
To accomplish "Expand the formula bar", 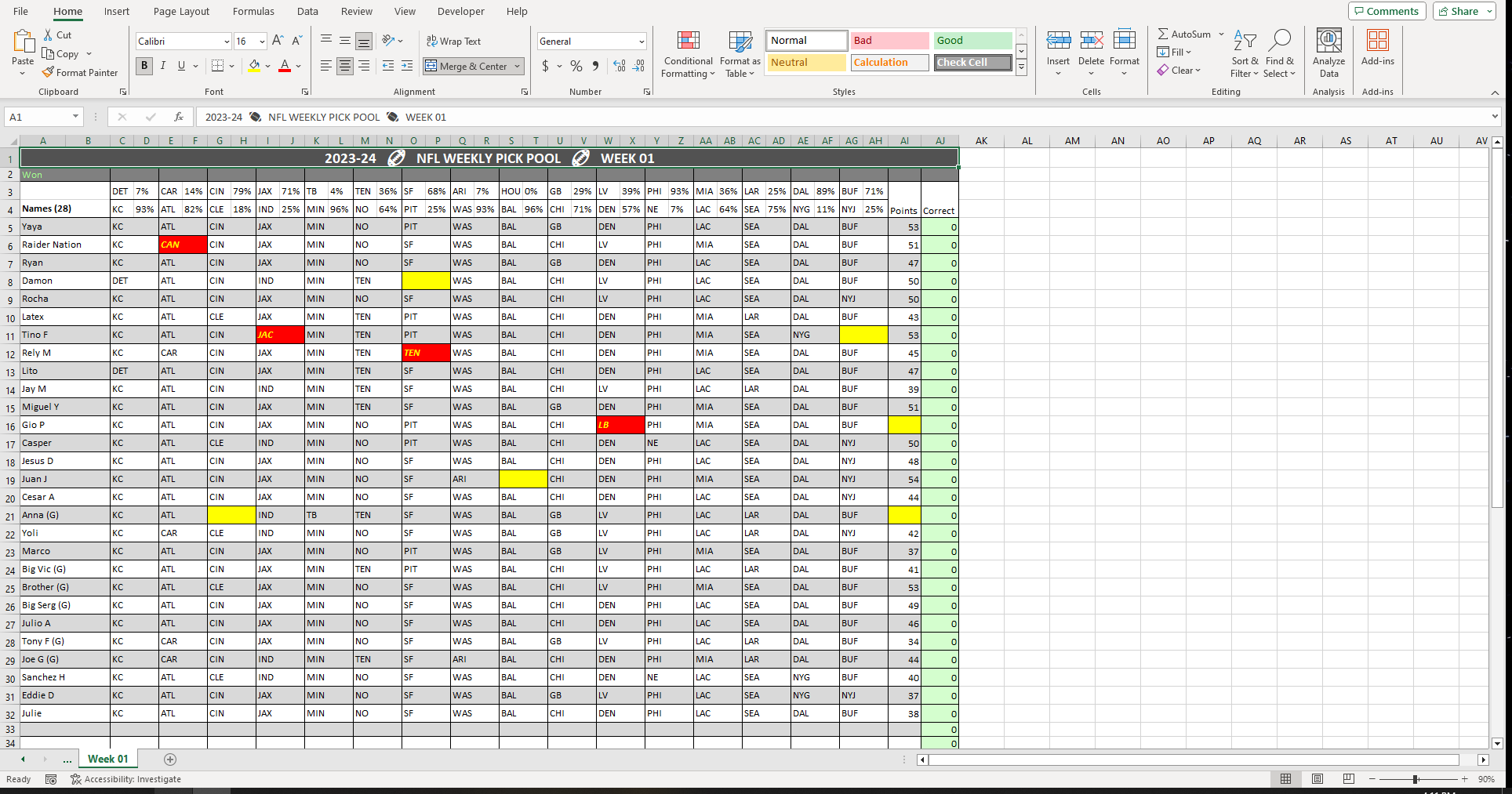I will pyautogui.click(x=1495, y=117).
